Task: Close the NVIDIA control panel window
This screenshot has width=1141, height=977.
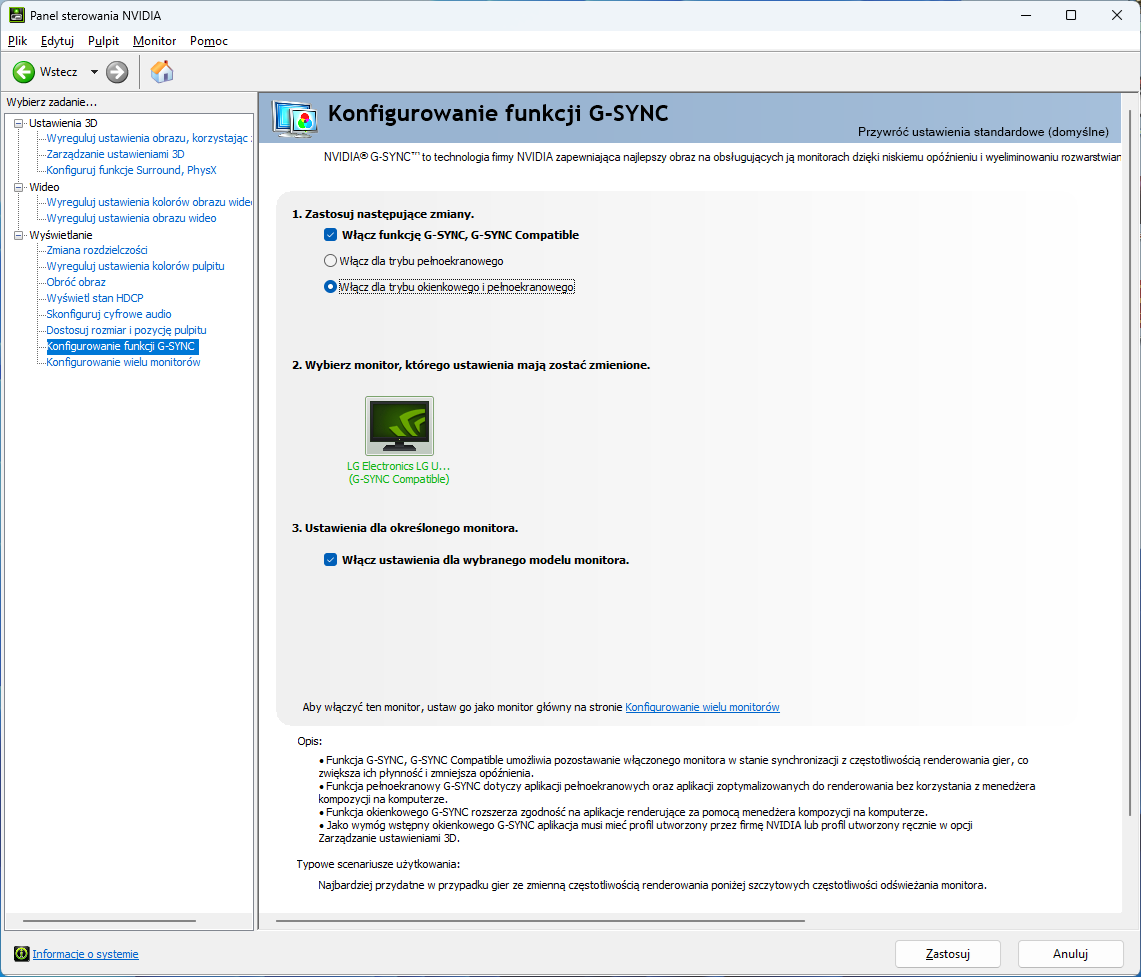Action: 1117,15
